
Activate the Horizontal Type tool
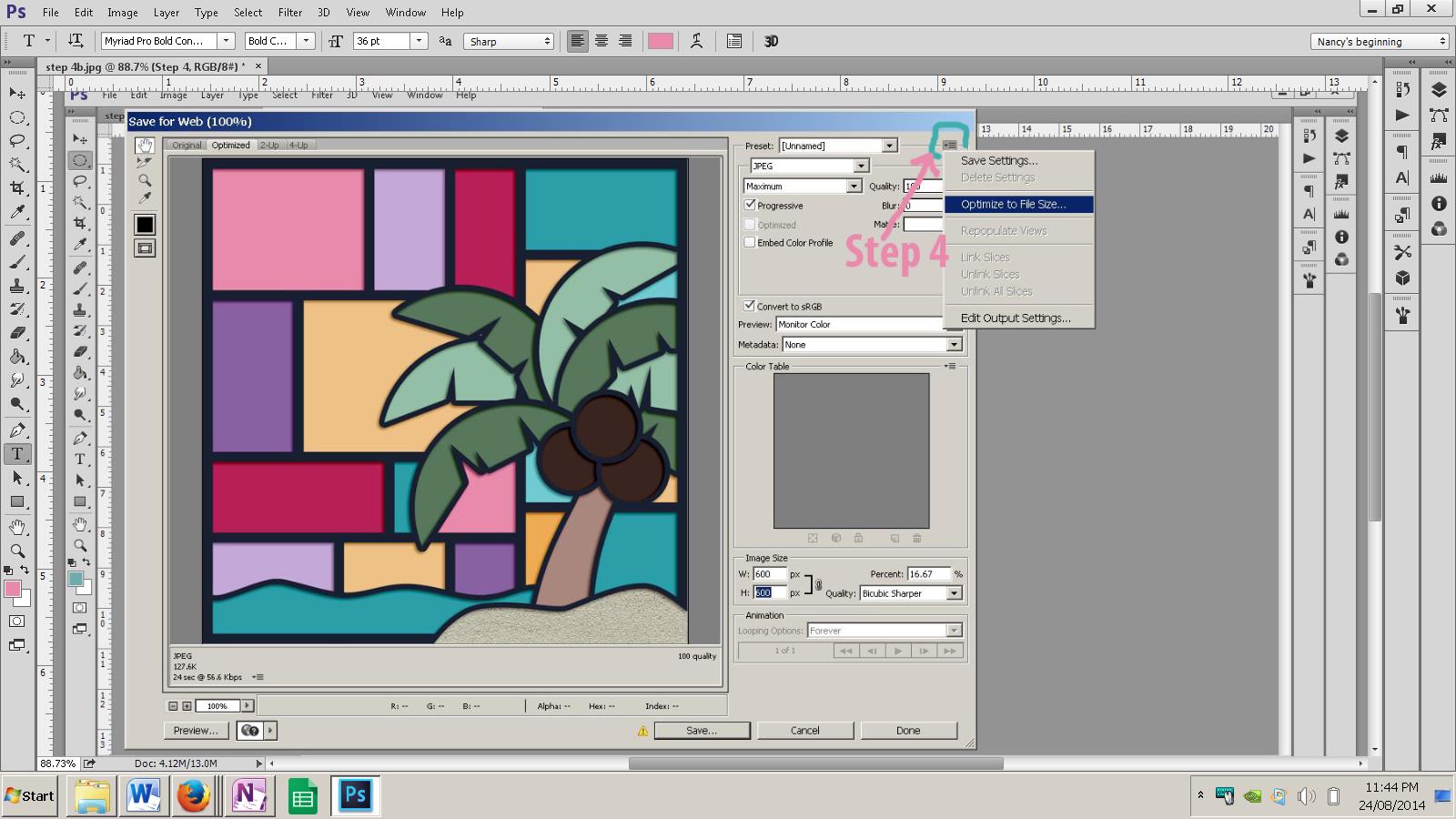coord(17,453)
